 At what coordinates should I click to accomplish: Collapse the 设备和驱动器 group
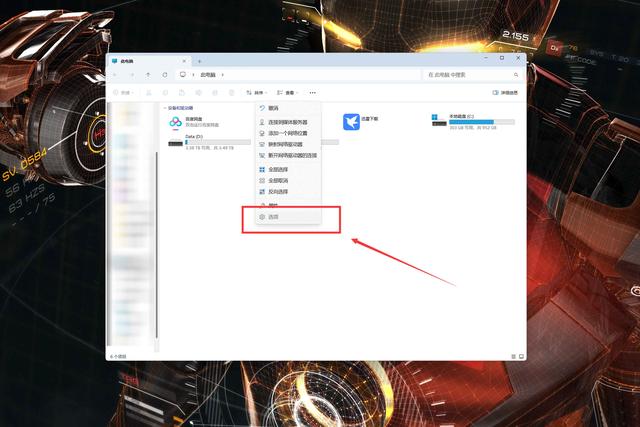click(x=165, y=108)
